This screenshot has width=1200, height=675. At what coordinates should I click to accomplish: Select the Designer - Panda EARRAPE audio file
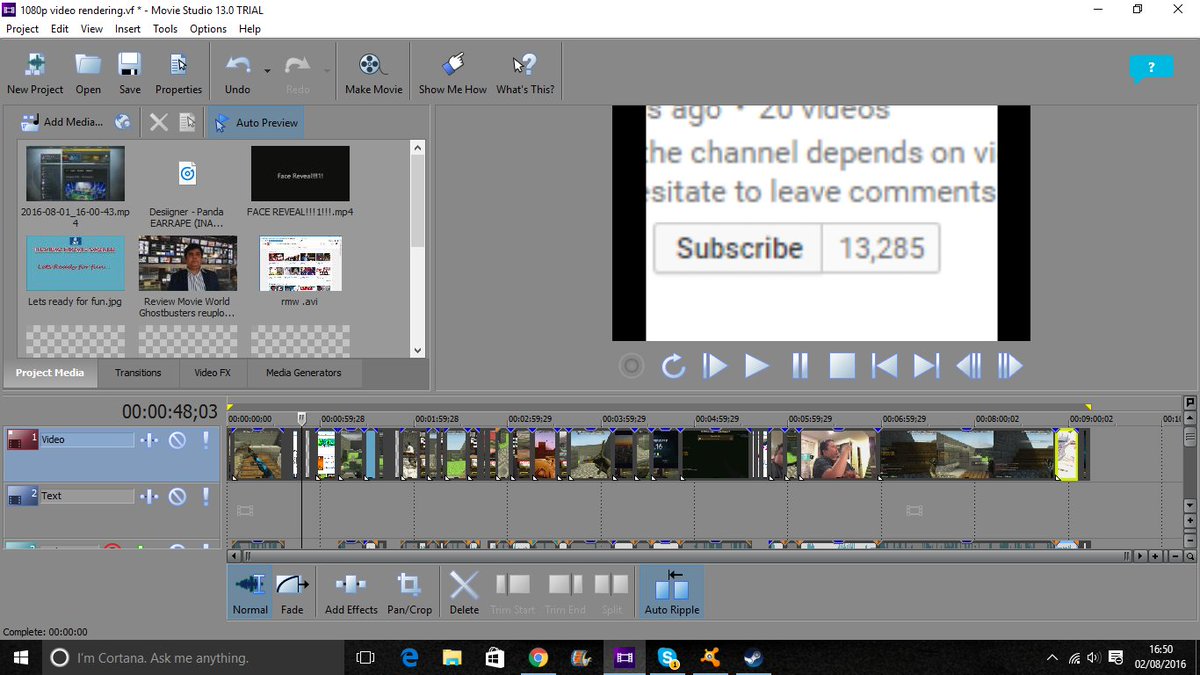coord(187,174)
